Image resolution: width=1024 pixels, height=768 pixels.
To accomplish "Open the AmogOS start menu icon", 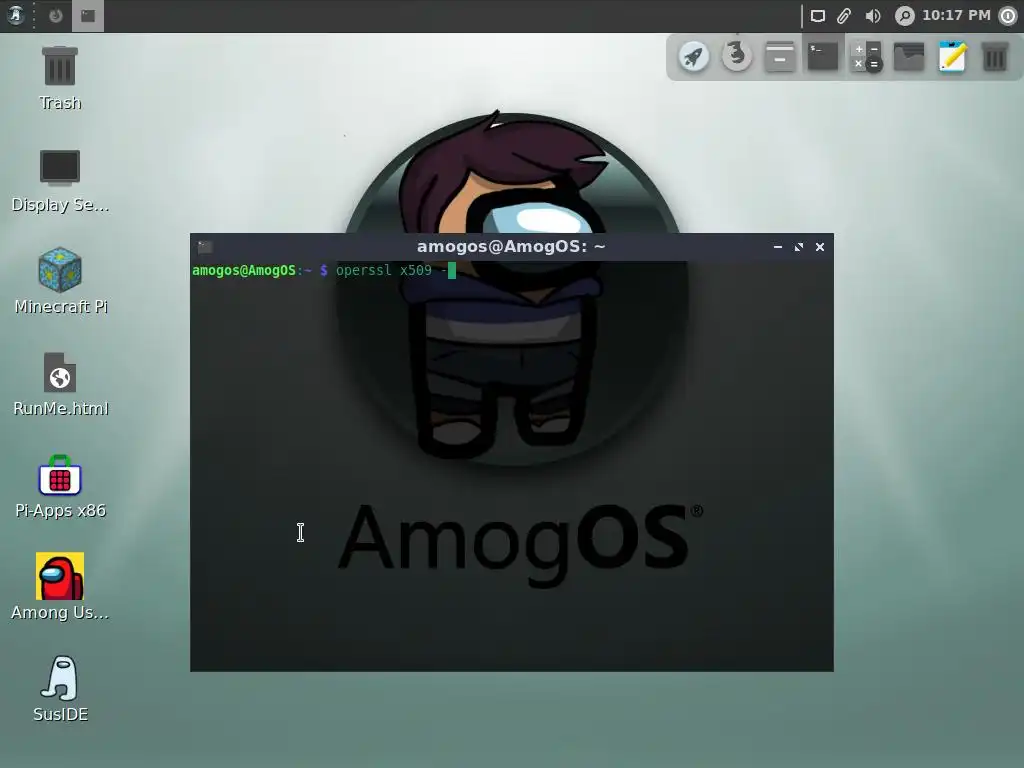I will point(16,15).
